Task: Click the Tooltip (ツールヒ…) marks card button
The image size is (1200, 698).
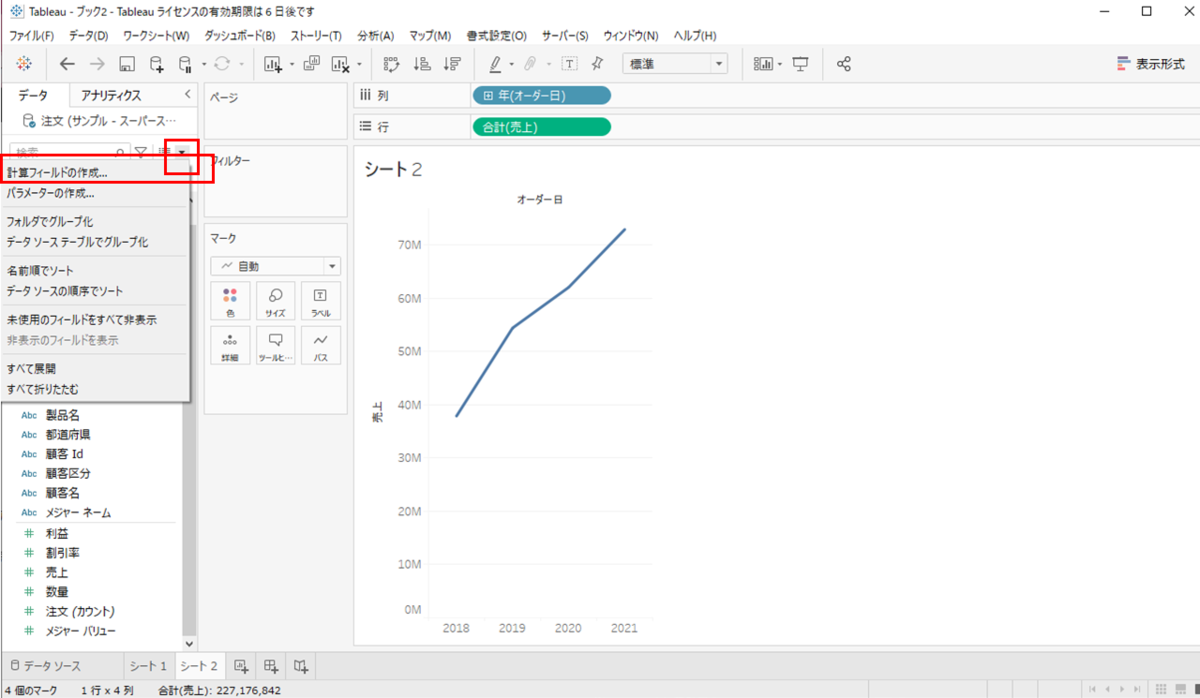Action: pyautogui.click(x=275, y=345)
